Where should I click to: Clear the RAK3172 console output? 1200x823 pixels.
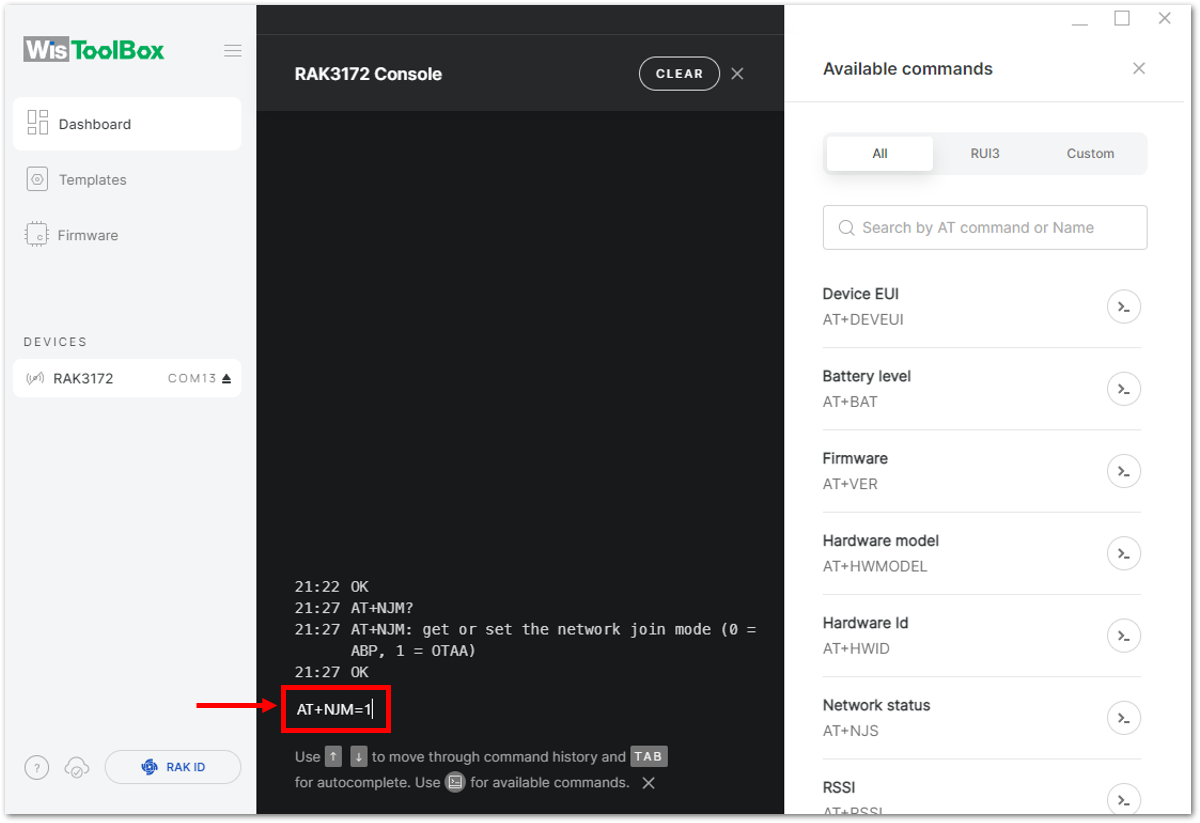(x=679, y=74)
